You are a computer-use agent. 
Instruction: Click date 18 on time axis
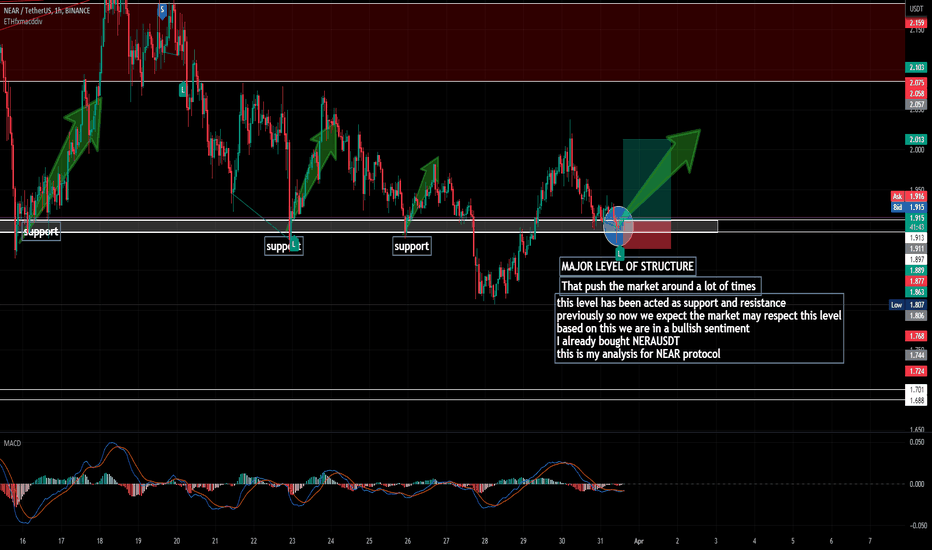99,541
